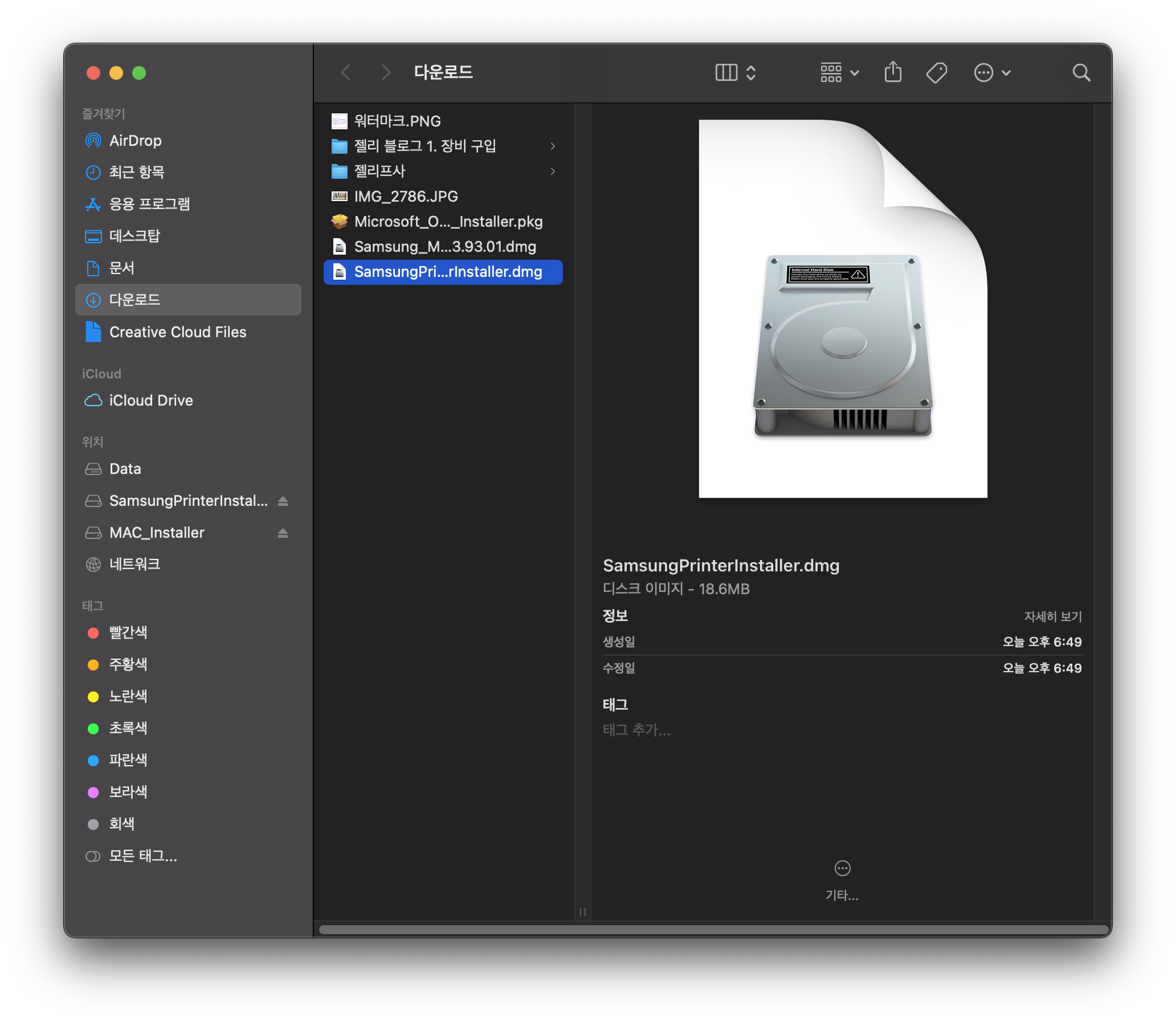Click the Share toolbar icon
1176x1022 pixels.
(x=893, y=72)
